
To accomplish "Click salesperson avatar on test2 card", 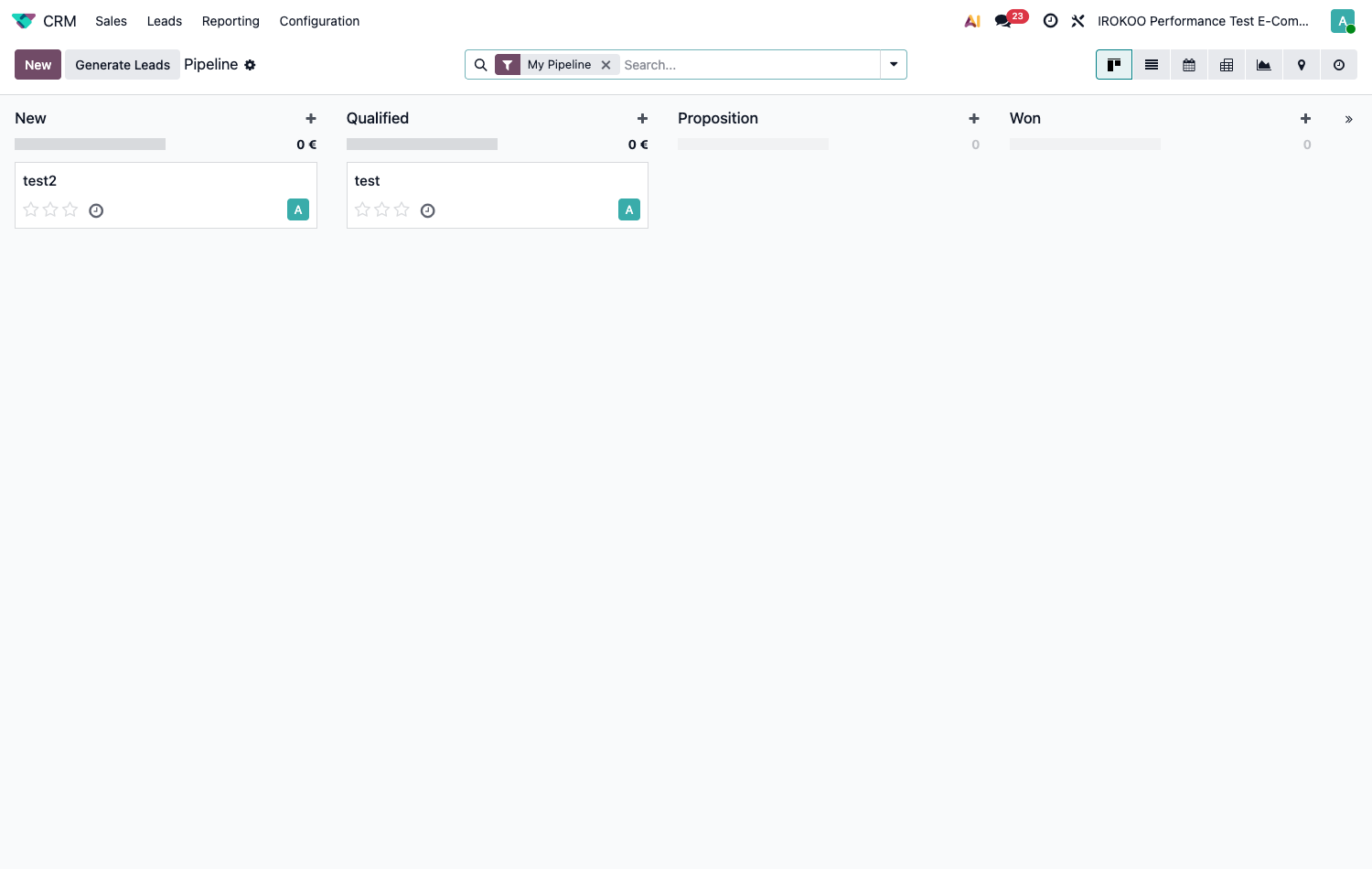I will click(298, 209).
